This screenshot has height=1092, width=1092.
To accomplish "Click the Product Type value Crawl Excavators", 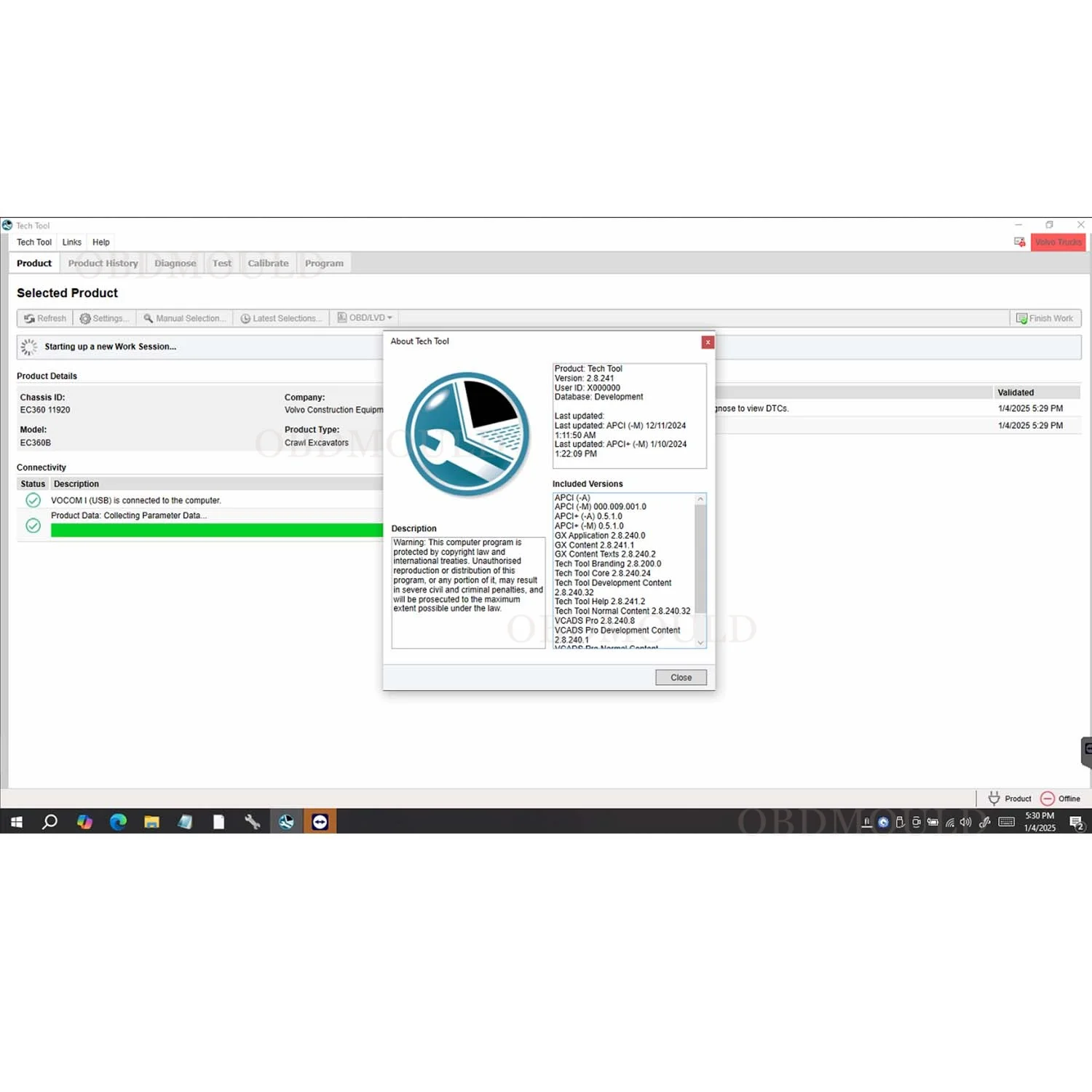I will pyautogui.click(x=317, y=443).
